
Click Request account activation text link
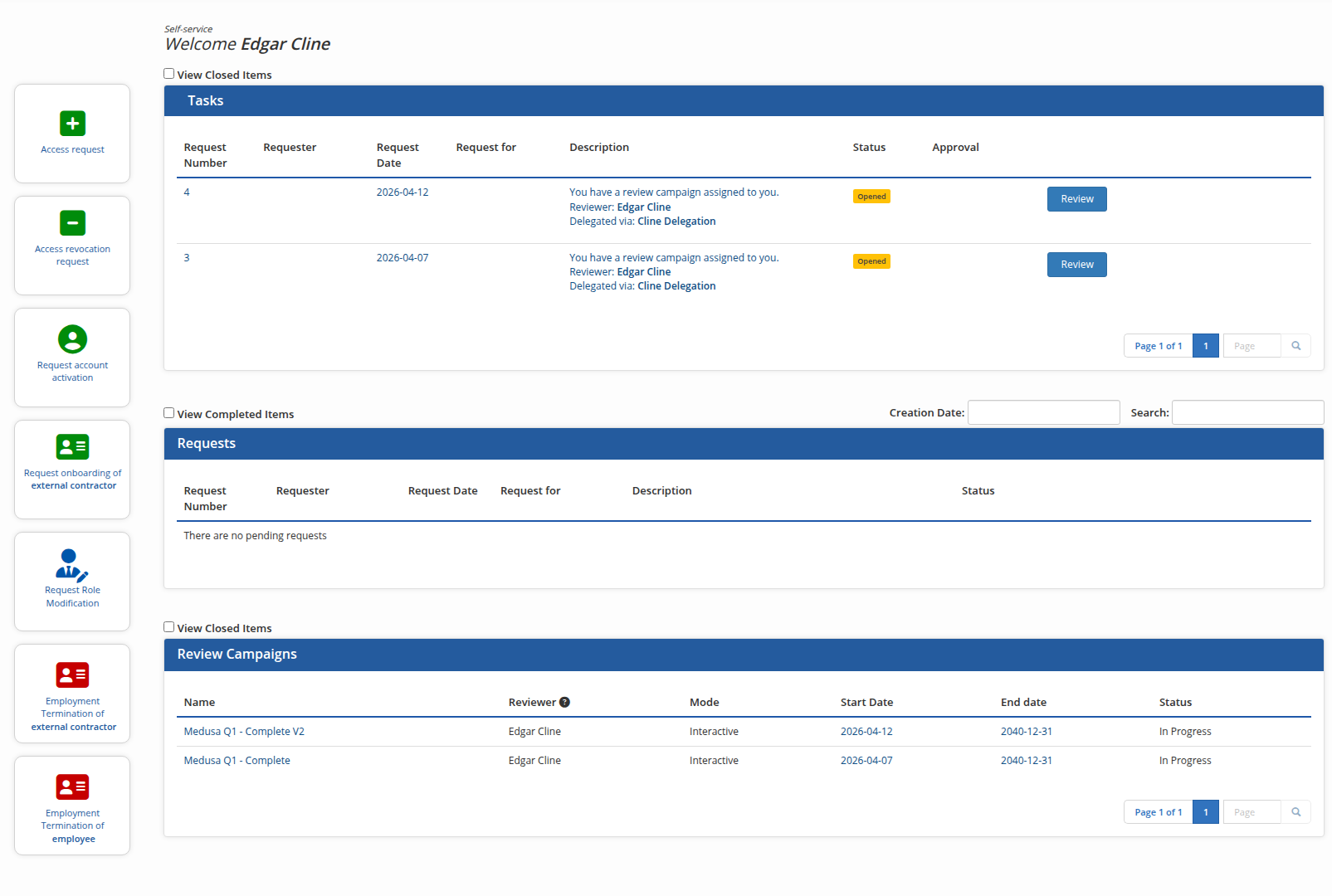coord(72,372)
